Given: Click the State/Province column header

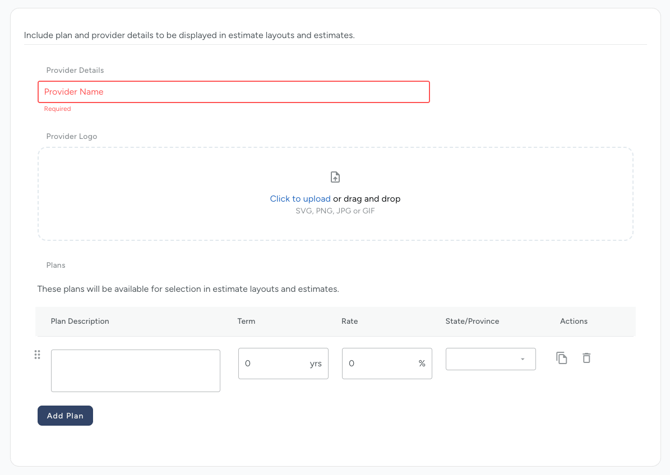Looking at the screenshot, I should pos(472,321).
